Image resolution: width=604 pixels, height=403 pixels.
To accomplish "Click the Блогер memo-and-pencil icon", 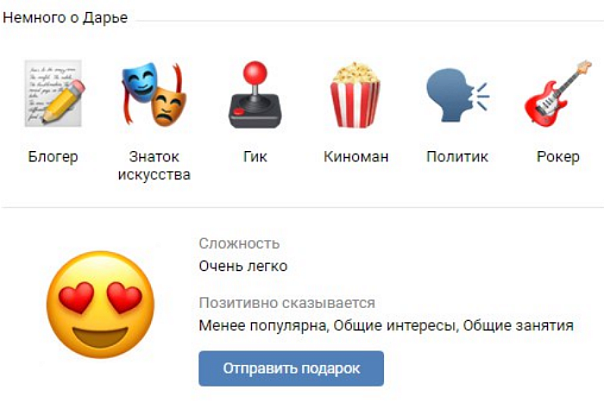I will coord(54,93).
